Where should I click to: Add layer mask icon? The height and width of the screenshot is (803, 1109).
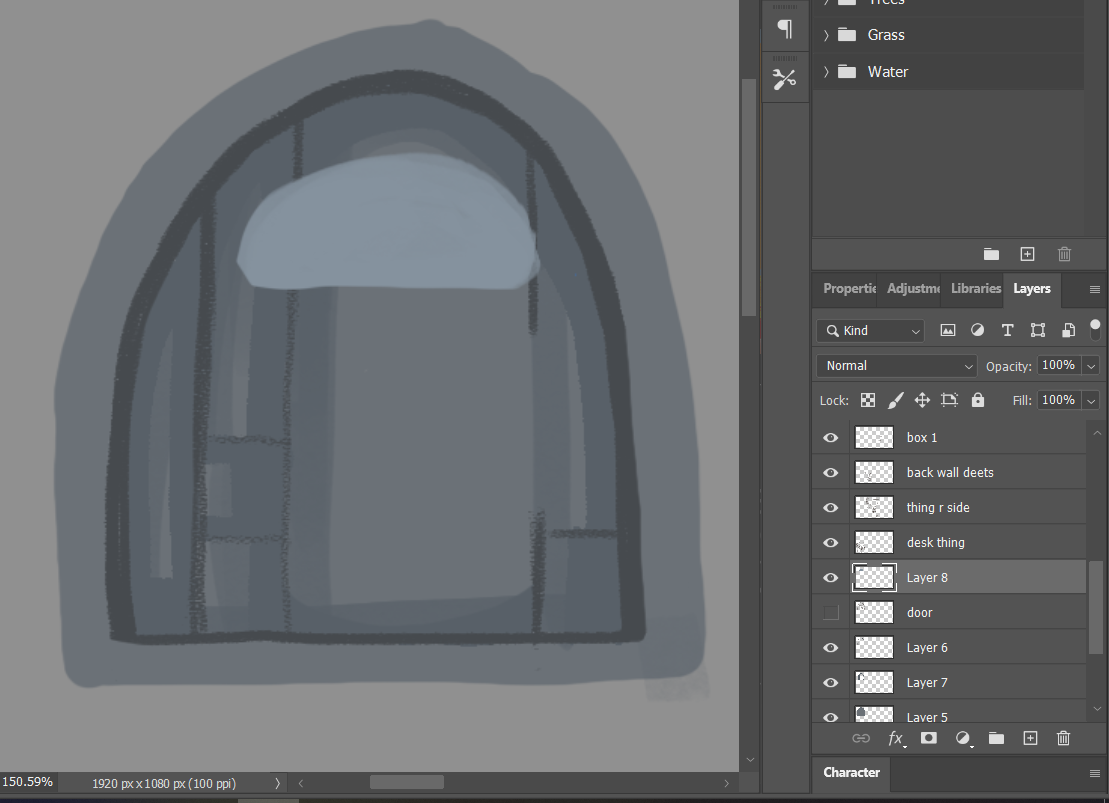pos(929,739)
